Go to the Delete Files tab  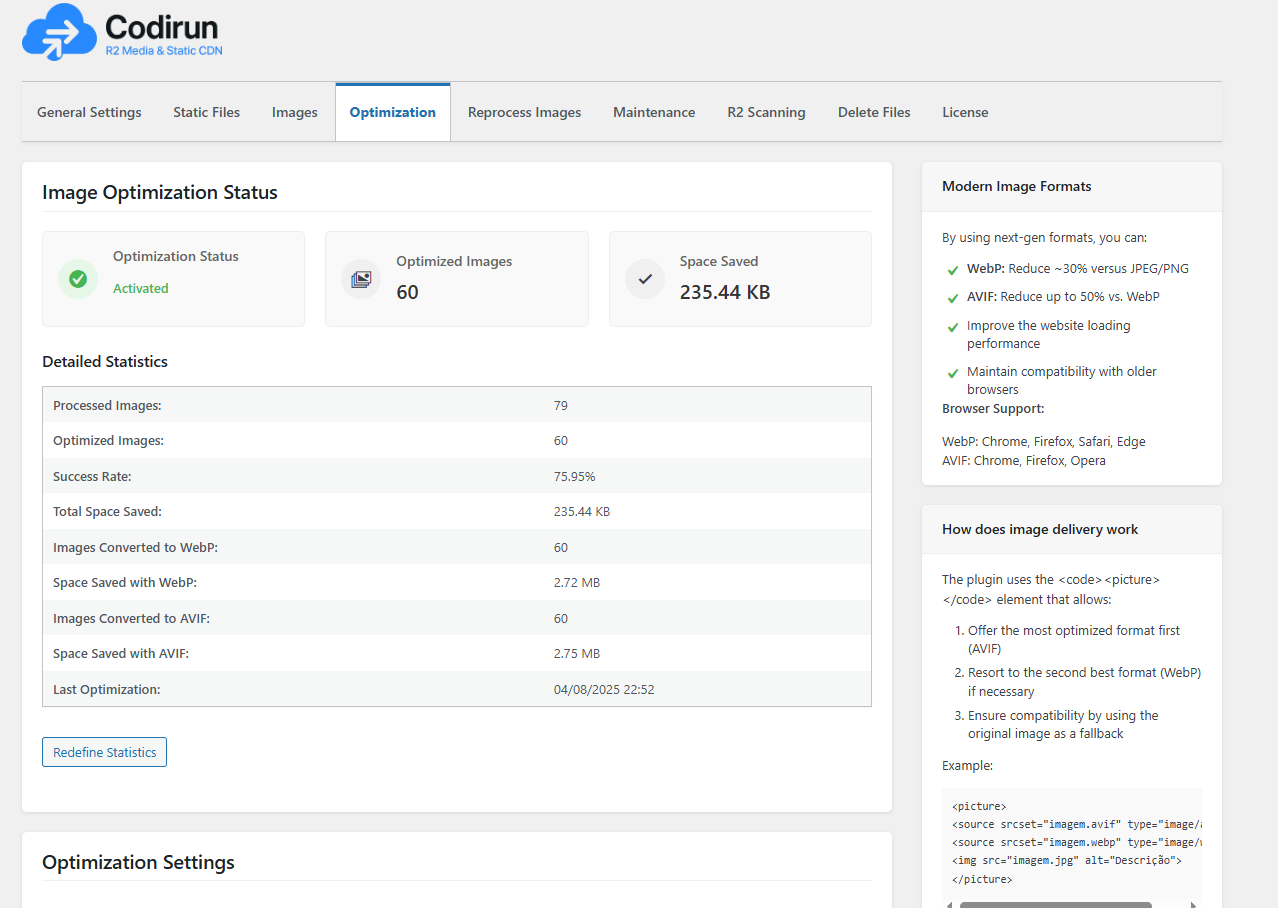(x=874, y=112)
